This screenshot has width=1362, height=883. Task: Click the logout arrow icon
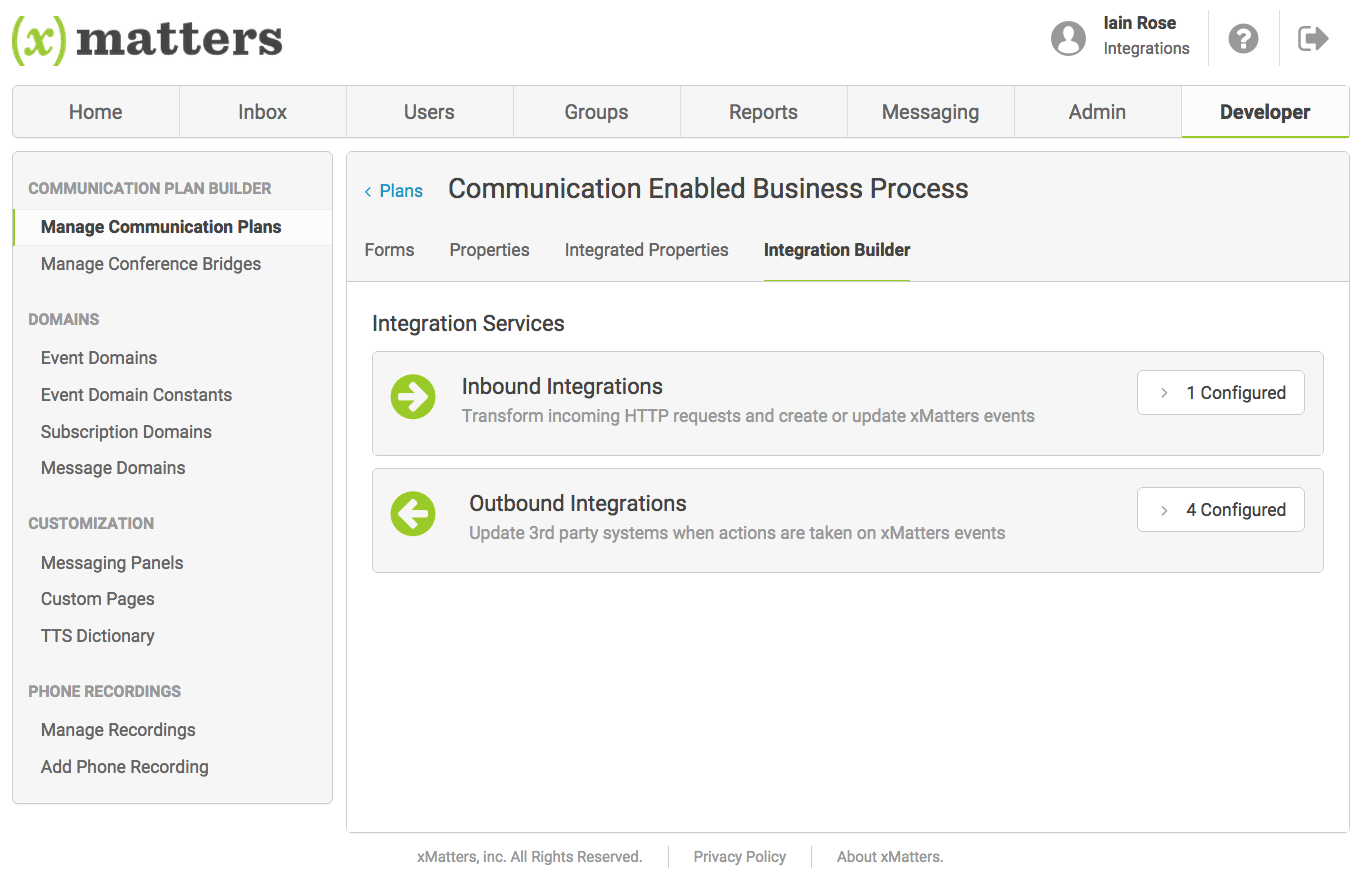1313,38
